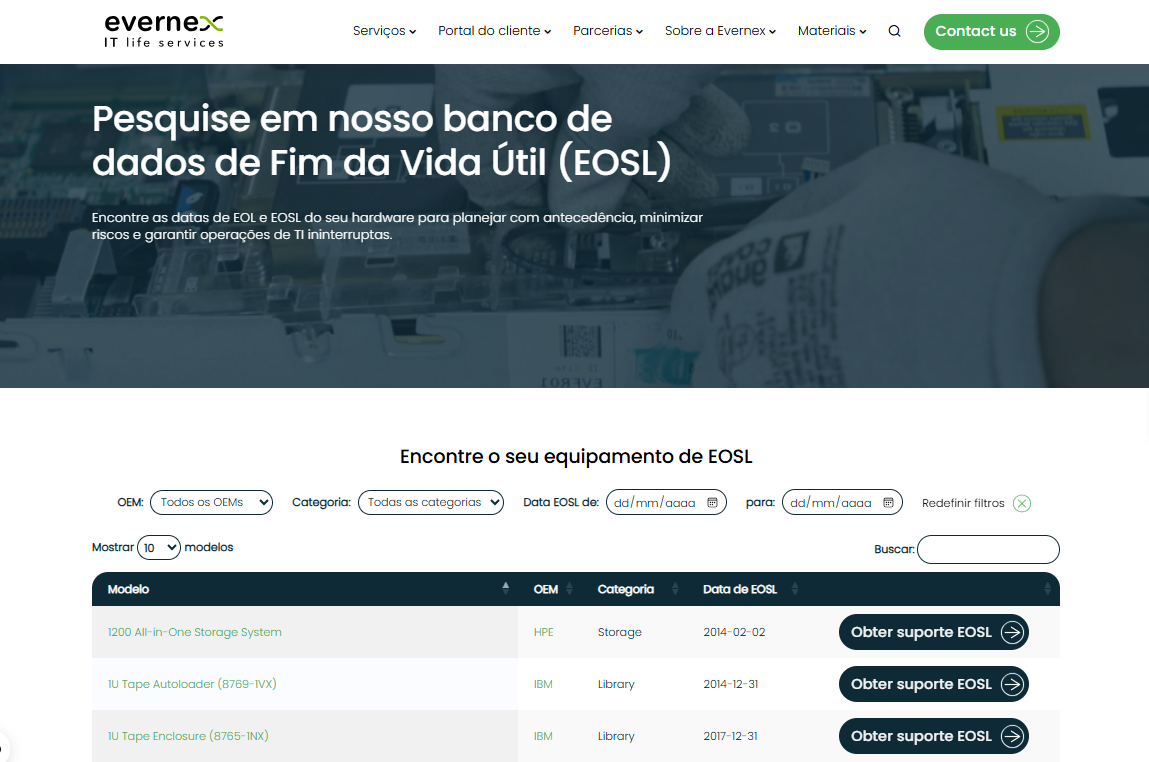Click the Data de EOSL header text
Screen dimensions: 1149x762
739,589
